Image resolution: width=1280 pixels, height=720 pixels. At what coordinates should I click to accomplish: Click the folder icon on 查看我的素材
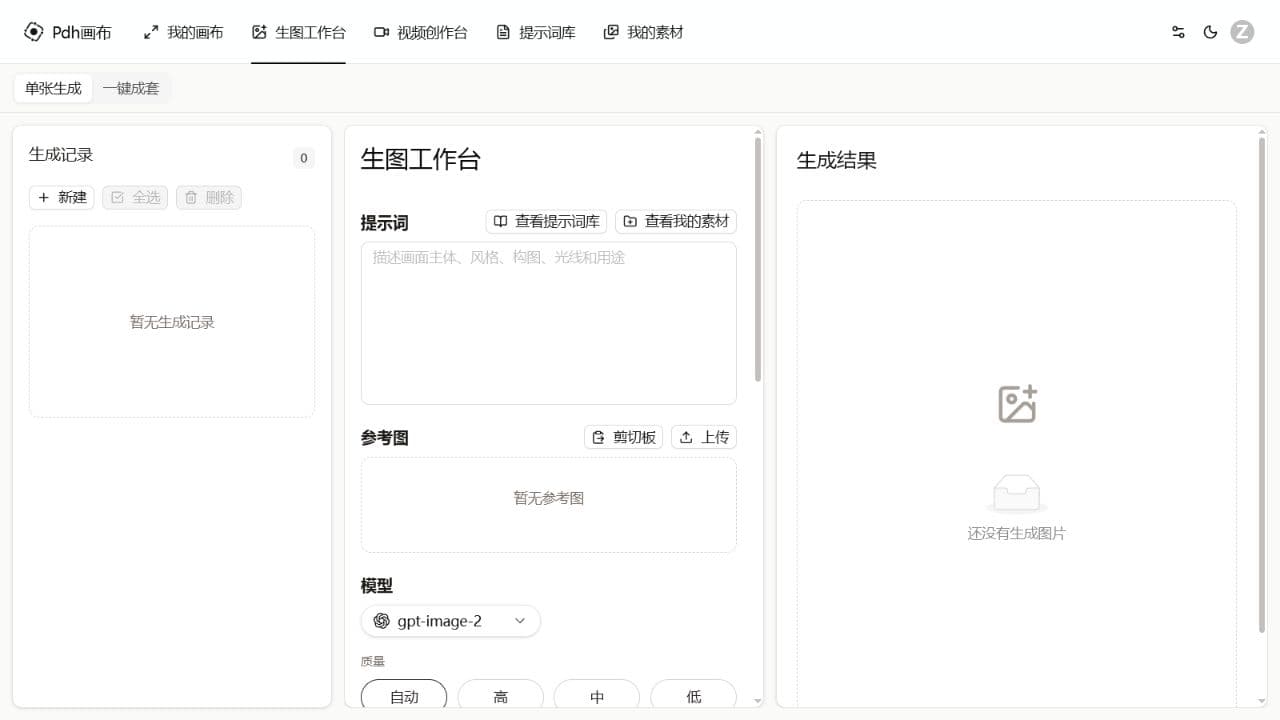630,221
